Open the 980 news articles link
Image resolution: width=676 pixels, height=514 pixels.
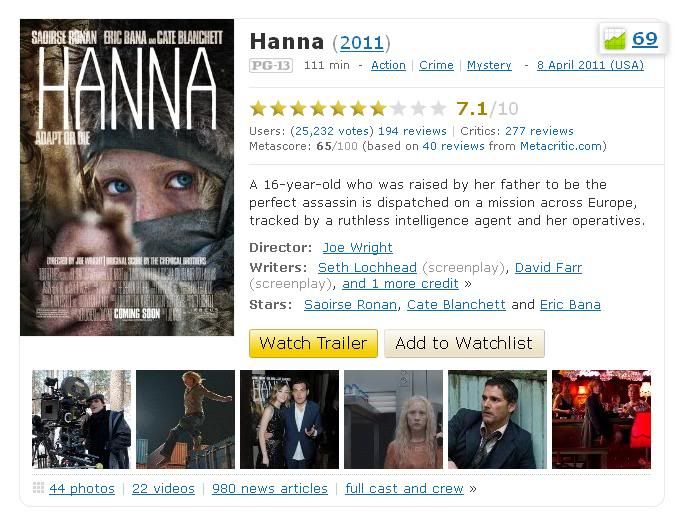(x=270, y=489)
